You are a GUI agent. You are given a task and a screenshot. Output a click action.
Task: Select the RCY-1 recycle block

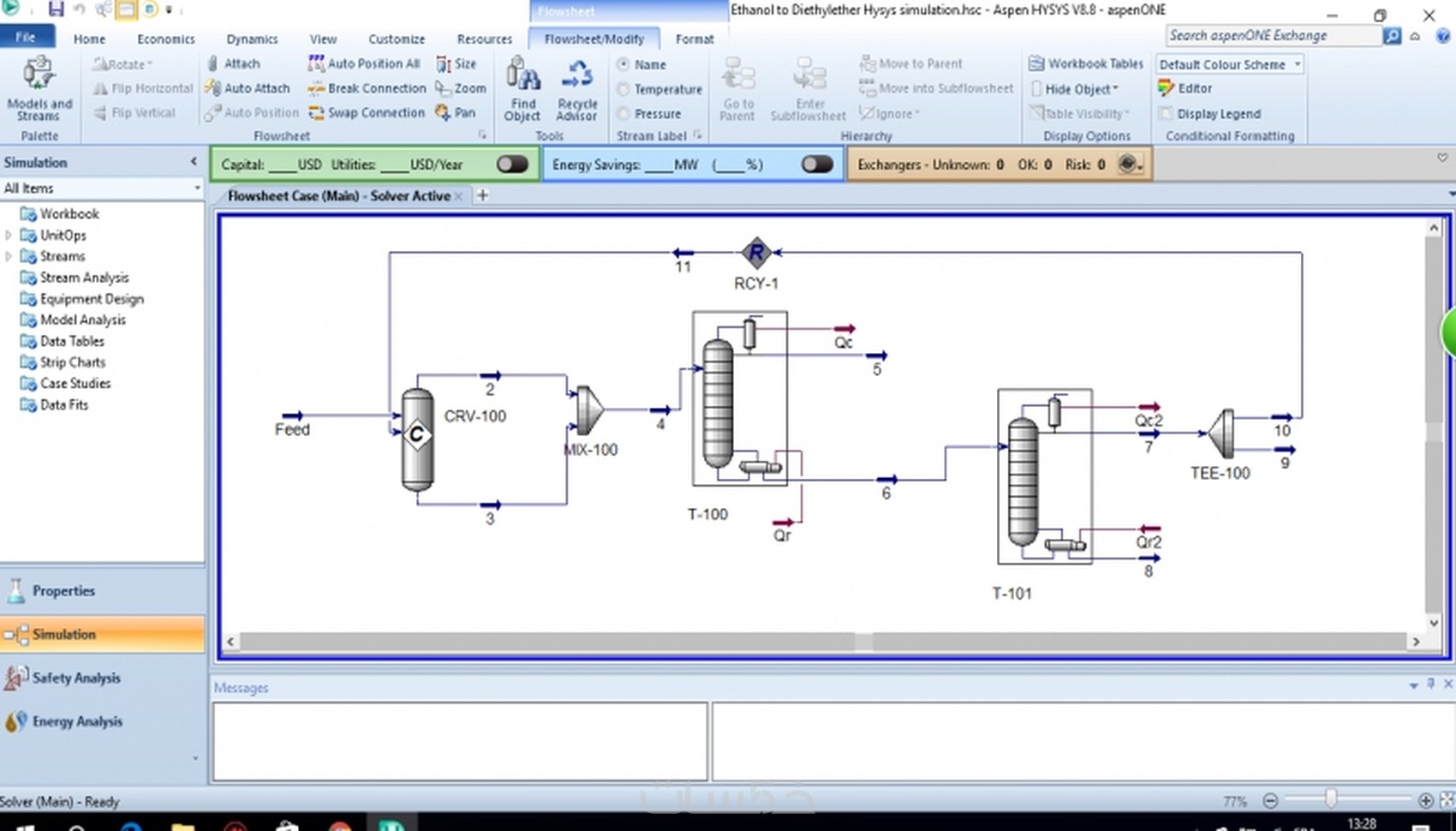[x=755, y=253]
